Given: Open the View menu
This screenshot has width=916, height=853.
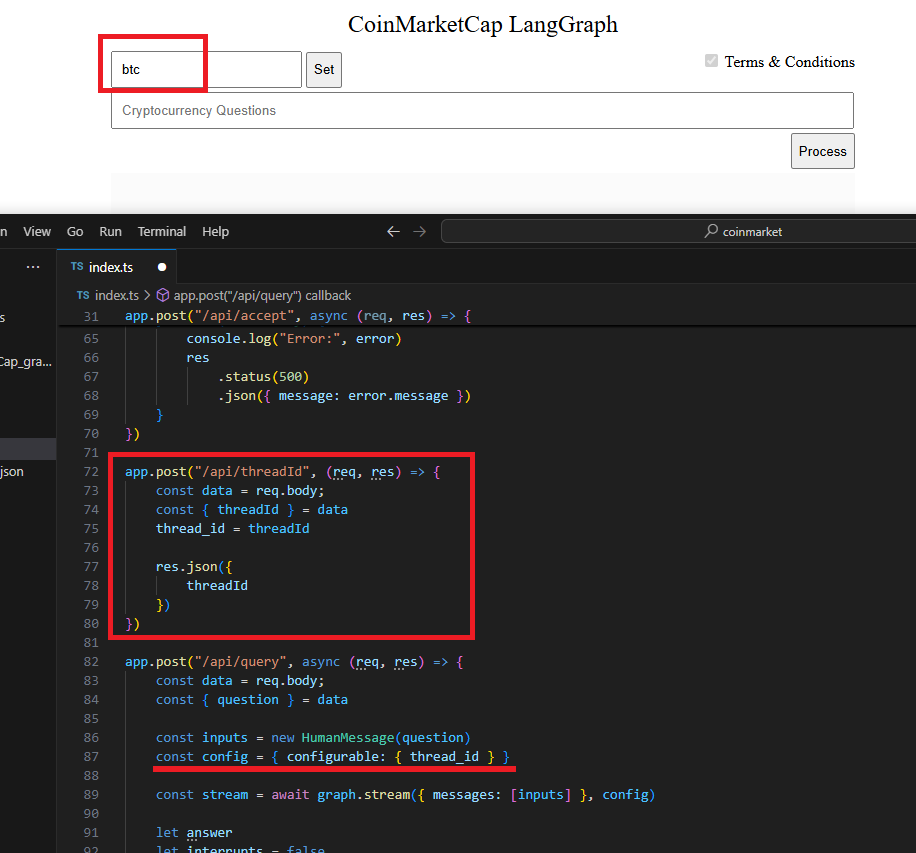Looking at the screenshot, I should pyautogui.click(x=37, y=232).
